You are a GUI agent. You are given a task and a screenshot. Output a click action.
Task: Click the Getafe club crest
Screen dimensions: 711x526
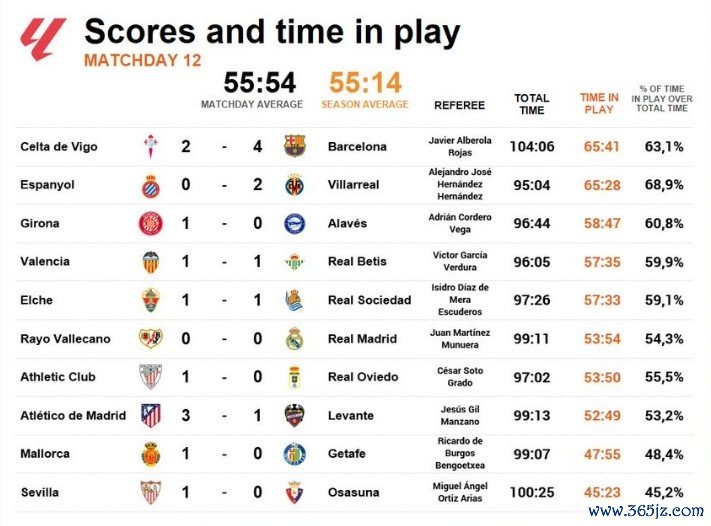(x=294, y=454)
